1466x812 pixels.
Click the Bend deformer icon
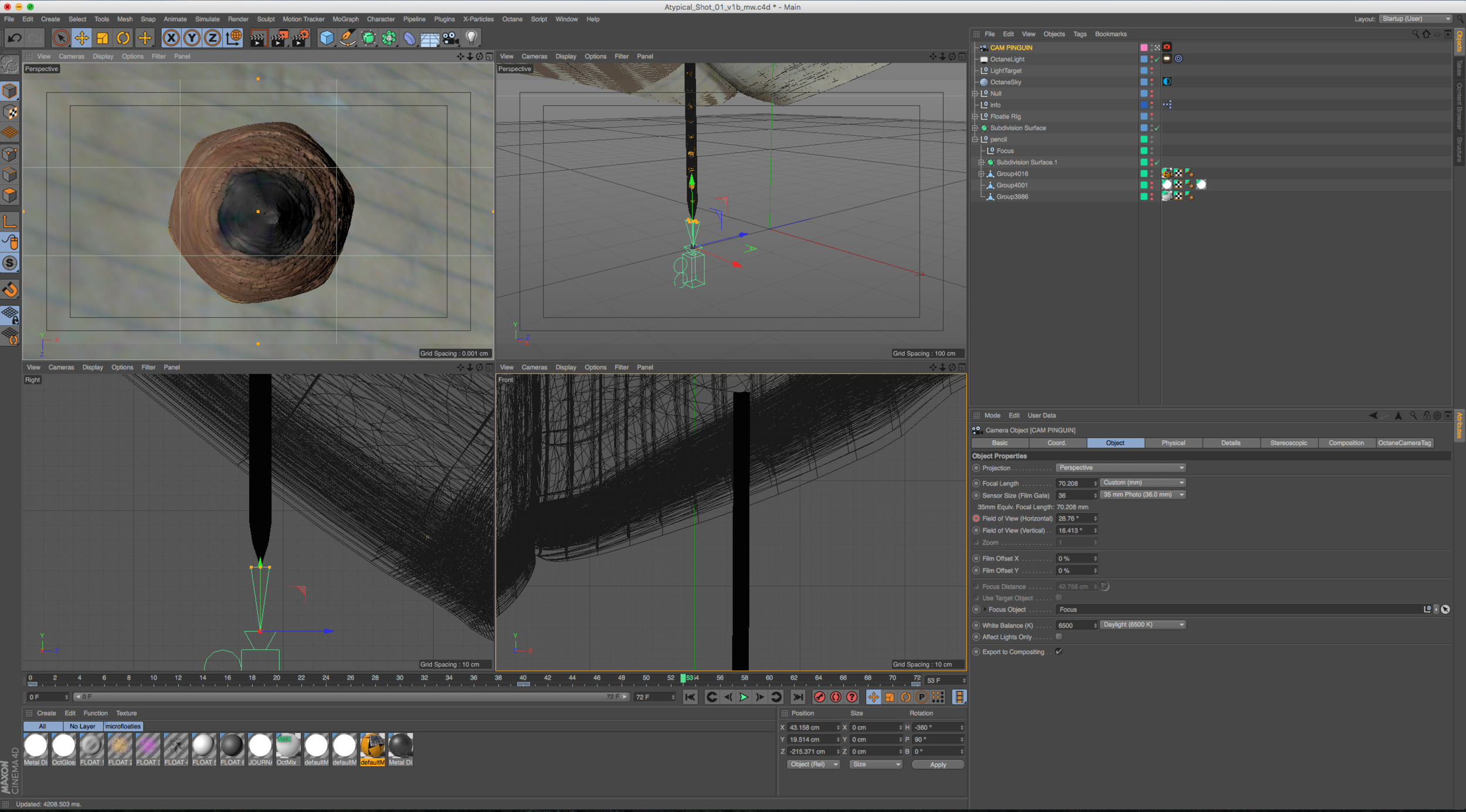tap(409, 38)
